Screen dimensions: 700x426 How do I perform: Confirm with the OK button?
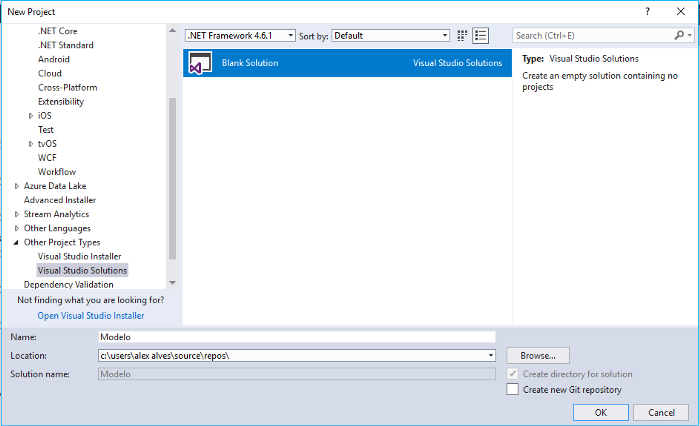pyautogui.click(x=601, y=413)
